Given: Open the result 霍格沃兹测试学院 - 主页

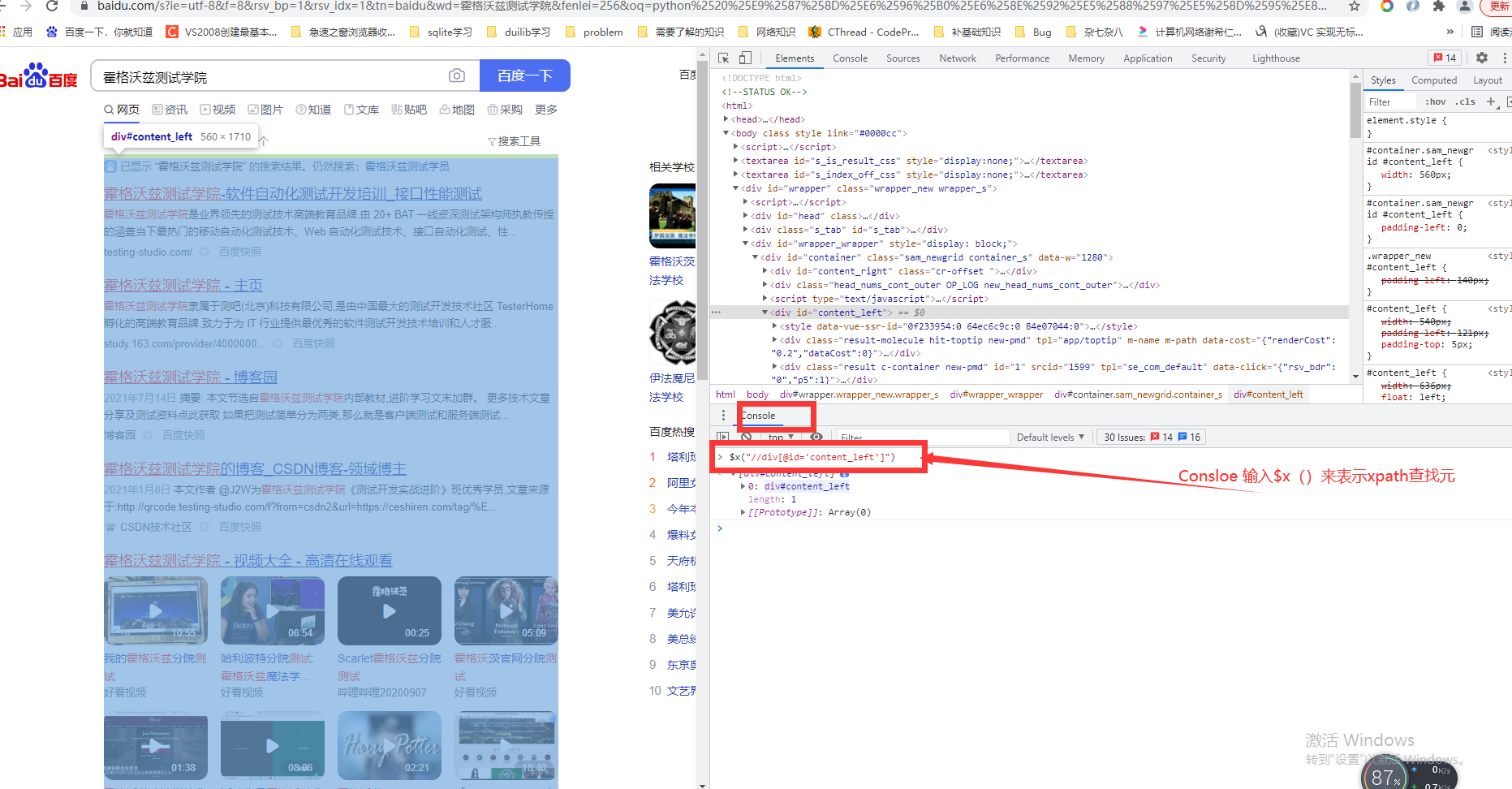Looking at the screenshot, I should (183, 285).
